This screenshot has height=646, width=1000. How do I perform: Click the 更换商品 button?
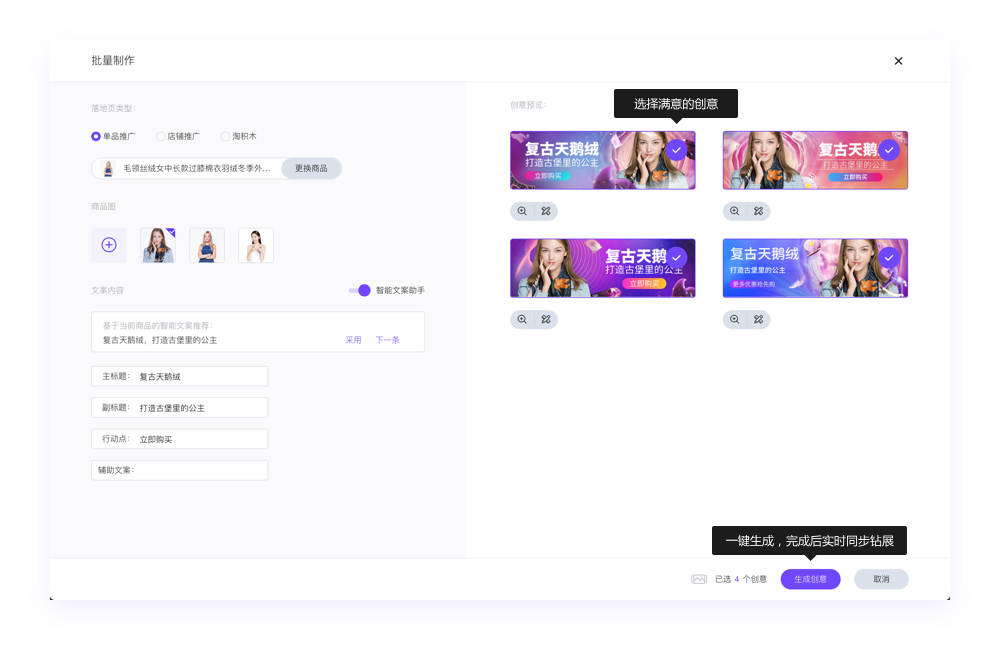pos(311,168)
